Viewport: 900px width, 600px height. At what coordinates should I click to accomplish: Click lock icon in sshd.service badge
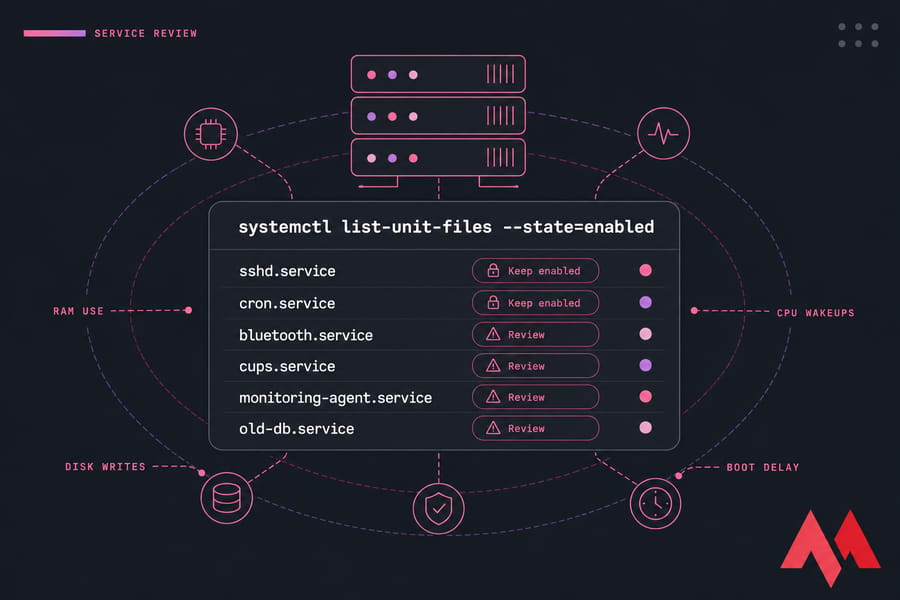tap(493, 270)
